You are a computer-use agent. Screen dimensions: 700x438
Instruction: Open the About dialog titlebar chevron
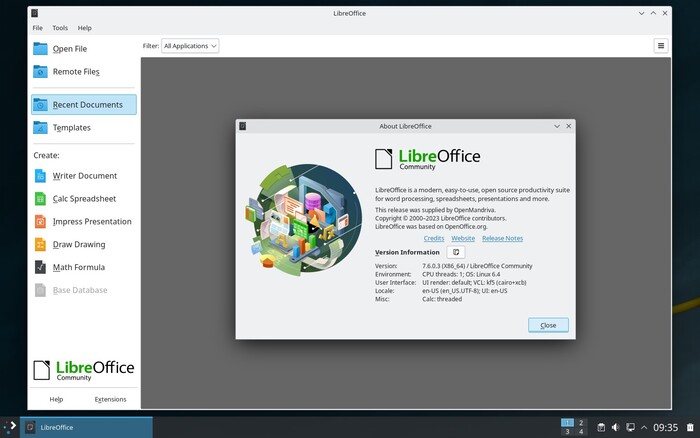pyautogui.click(x=557, y=126)
